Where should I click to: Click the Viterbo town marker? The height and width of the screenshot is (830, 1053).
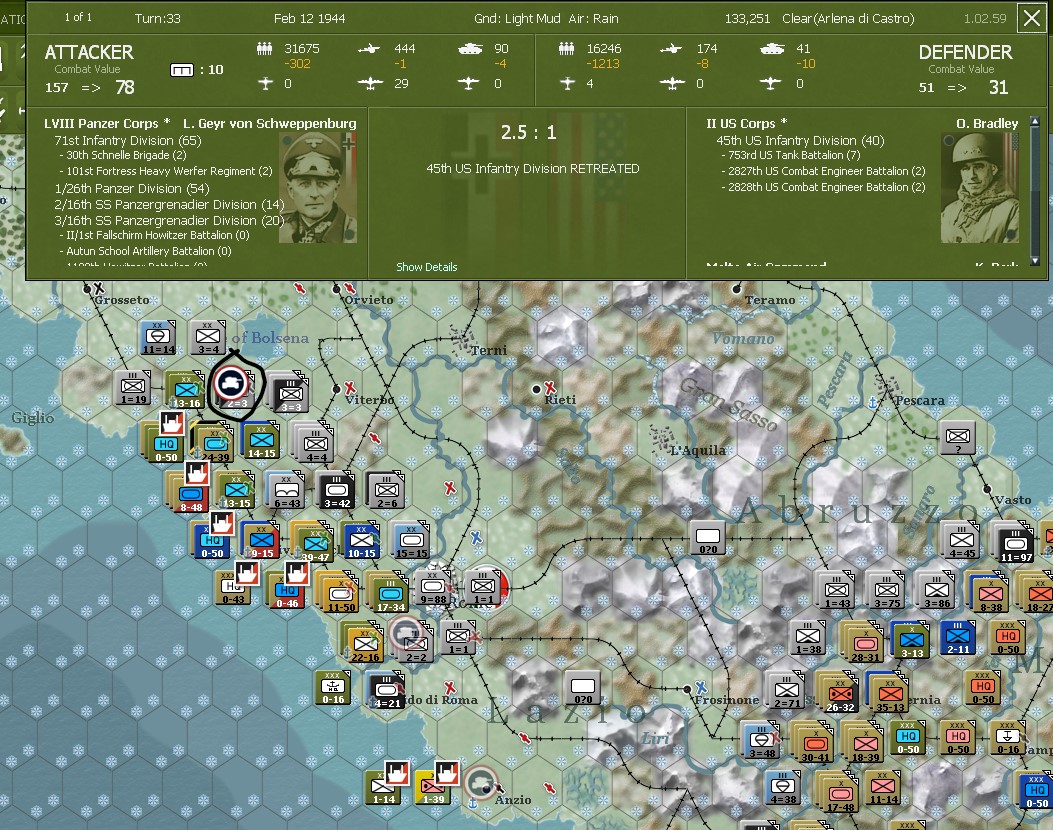tap(336, 389)
